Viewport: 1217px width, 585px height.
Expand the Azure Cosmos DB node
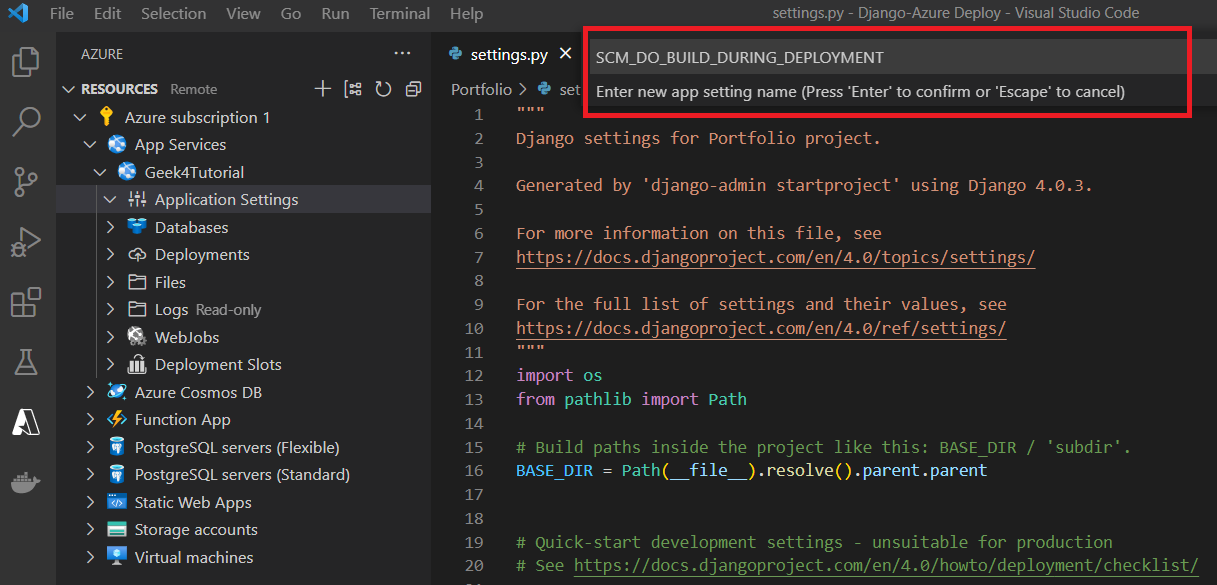[90, 392]
